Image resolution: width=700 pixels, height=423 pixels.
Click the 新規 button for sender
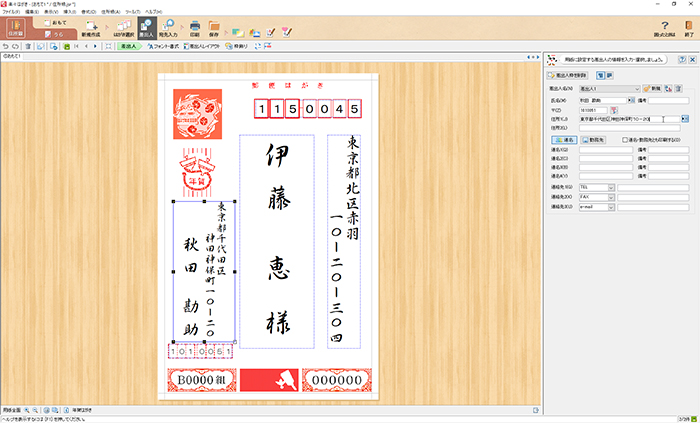click(652, 89)
